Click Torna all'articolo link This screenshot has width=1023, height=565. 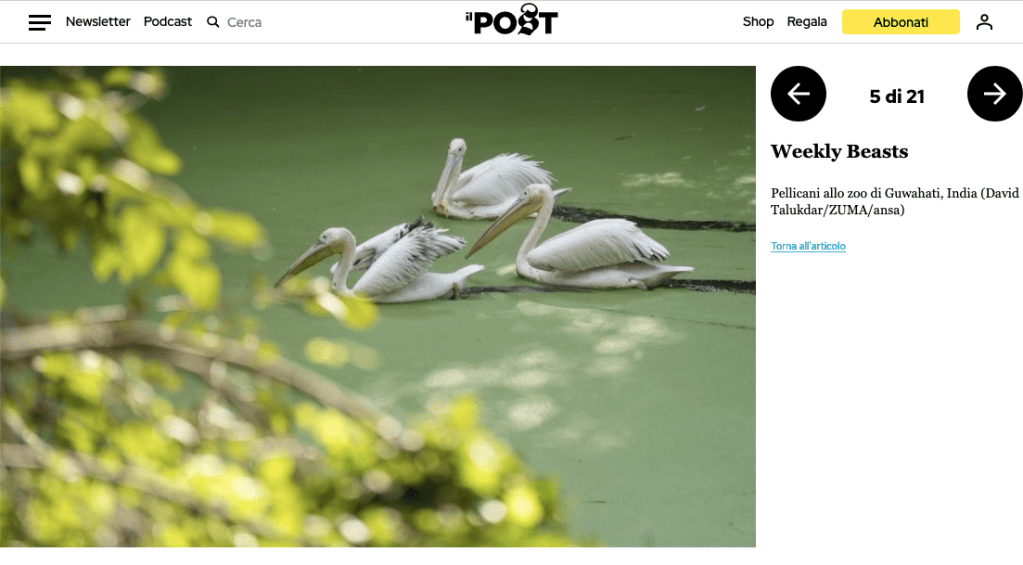click(x=808, y=246)
